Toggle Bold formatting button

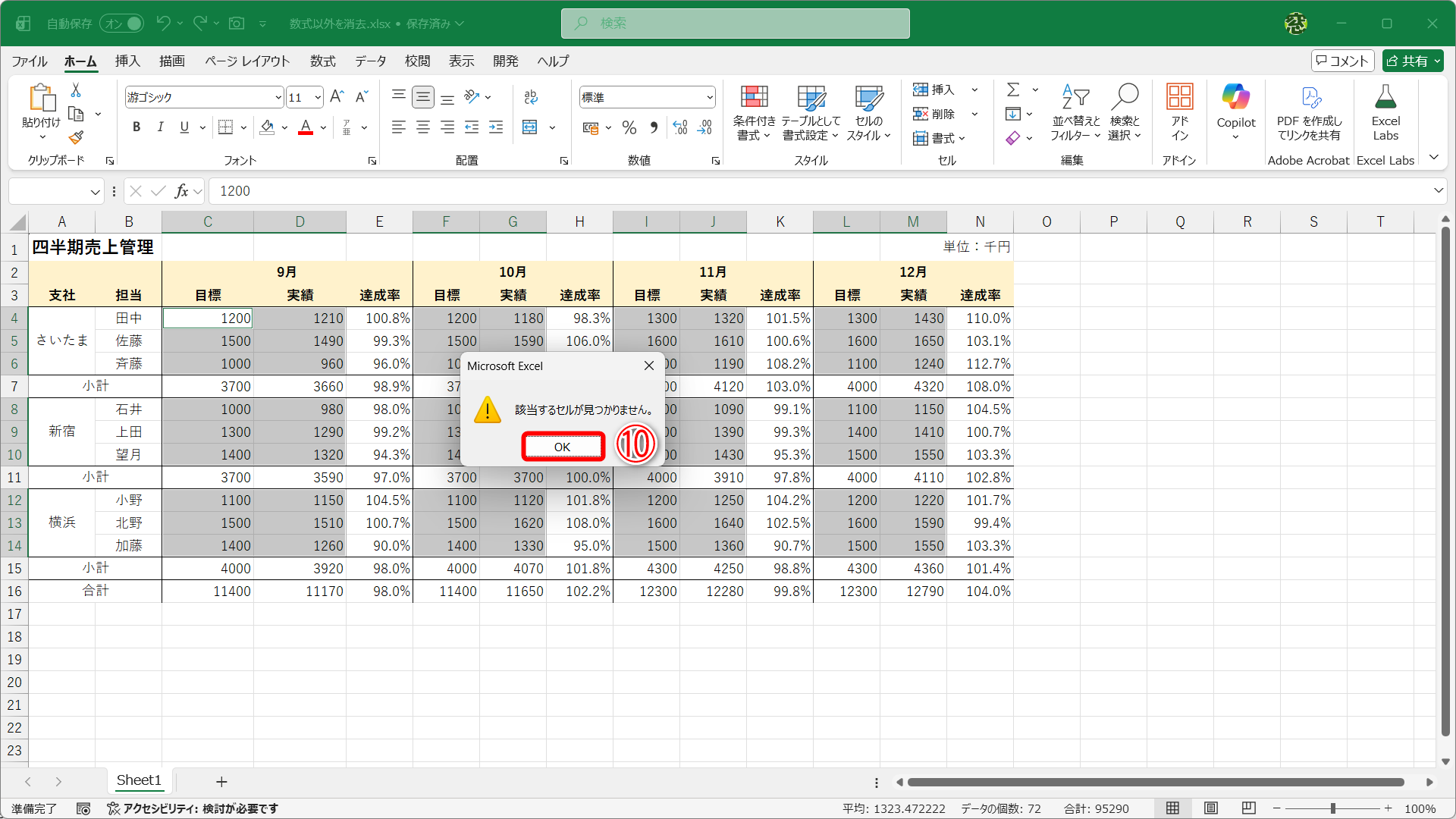136,127
